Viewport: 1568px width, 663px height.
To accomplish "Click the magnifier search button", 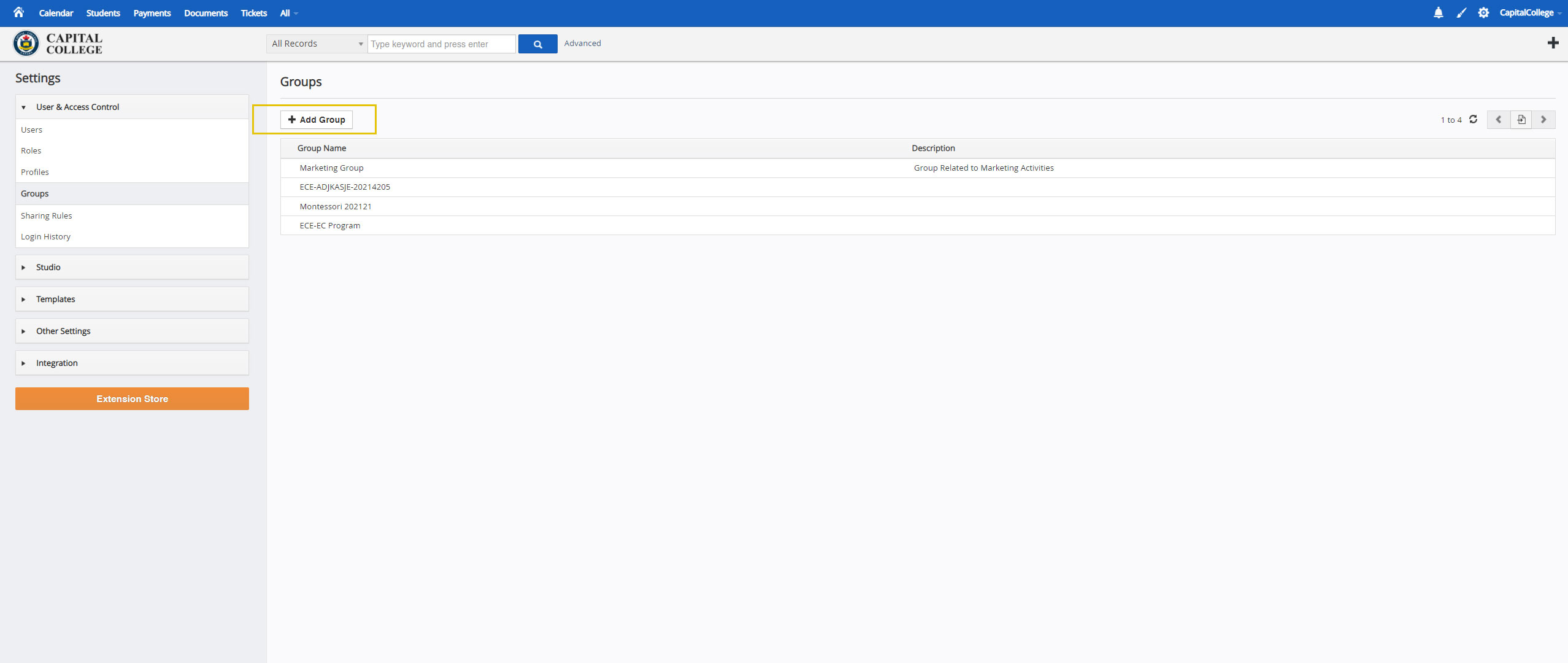I will tap(537, 44).
